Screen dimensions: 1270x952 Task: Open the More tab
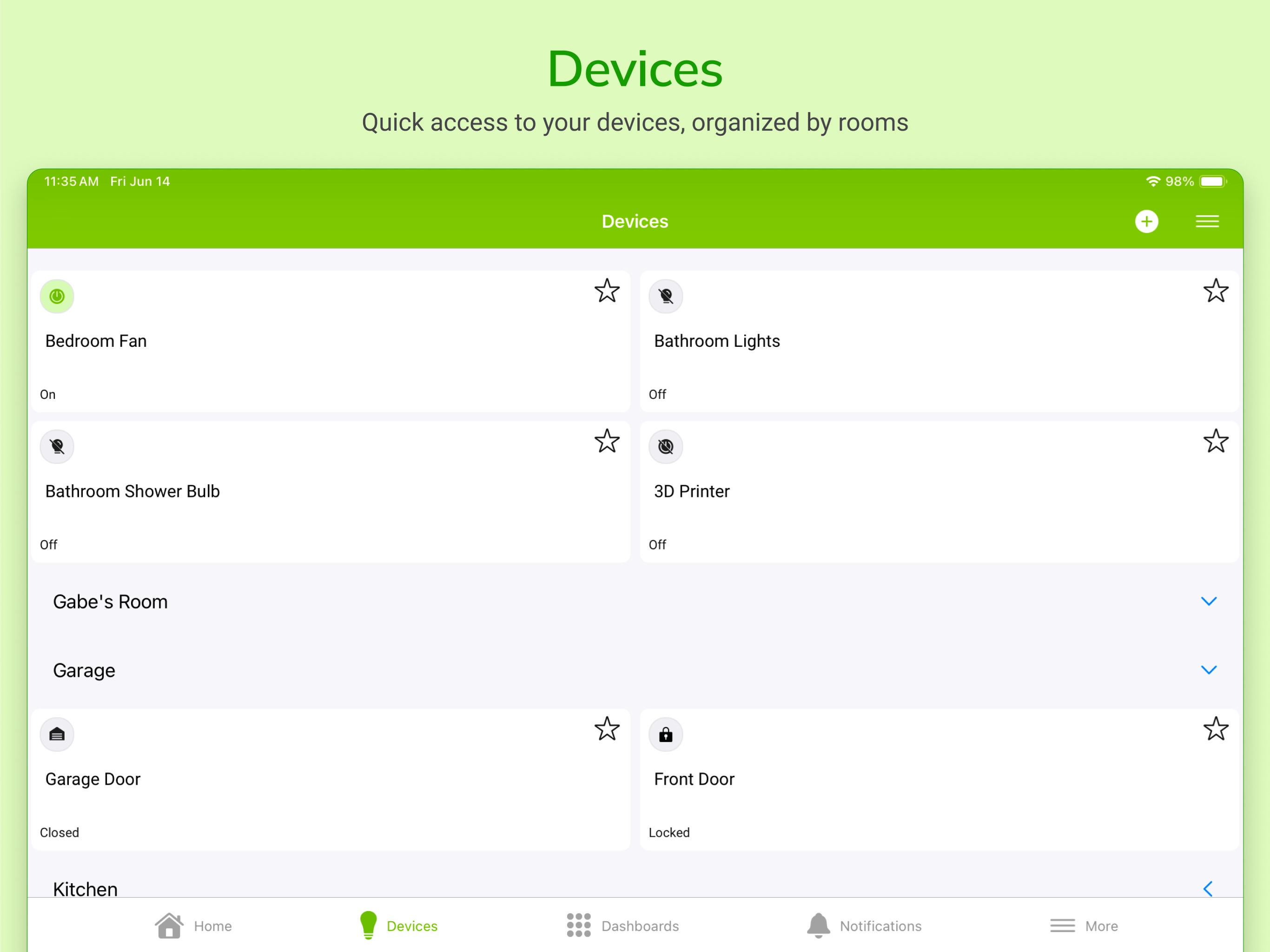click(x=1084, y=926)
